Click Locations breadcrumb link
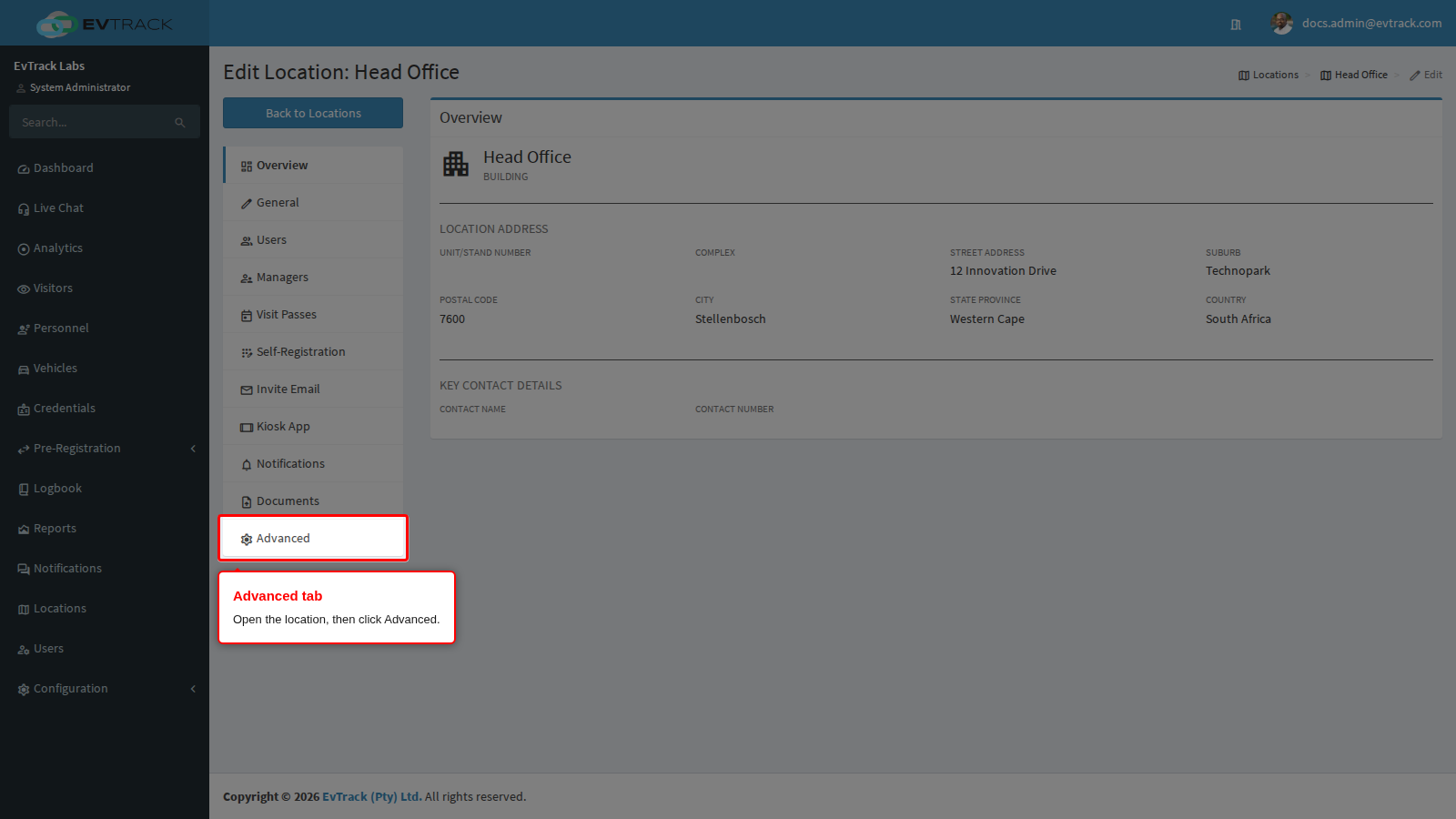Viewport: 1456px width, 819px height. click(1269, 75)
